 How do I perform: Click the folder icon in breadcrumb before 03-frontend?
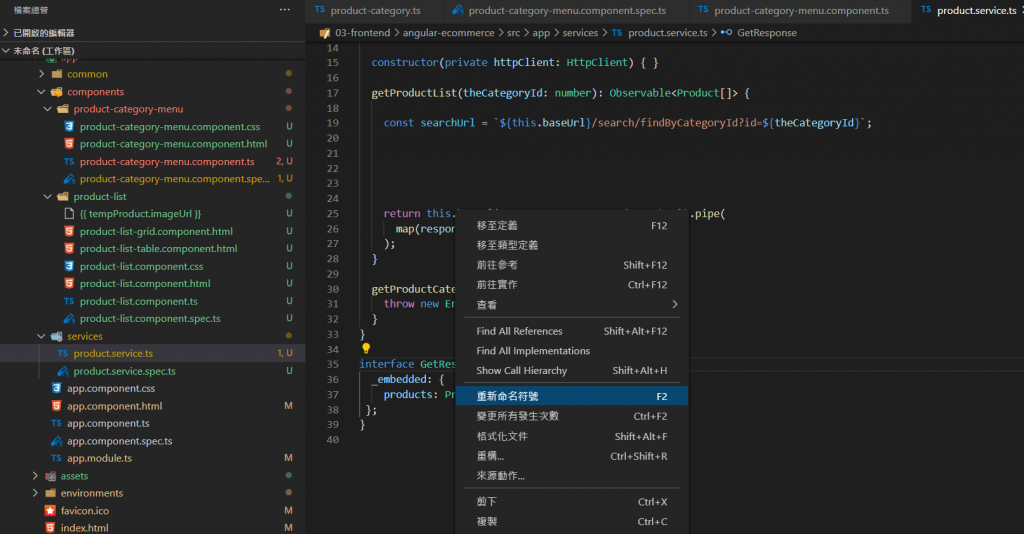325,33
